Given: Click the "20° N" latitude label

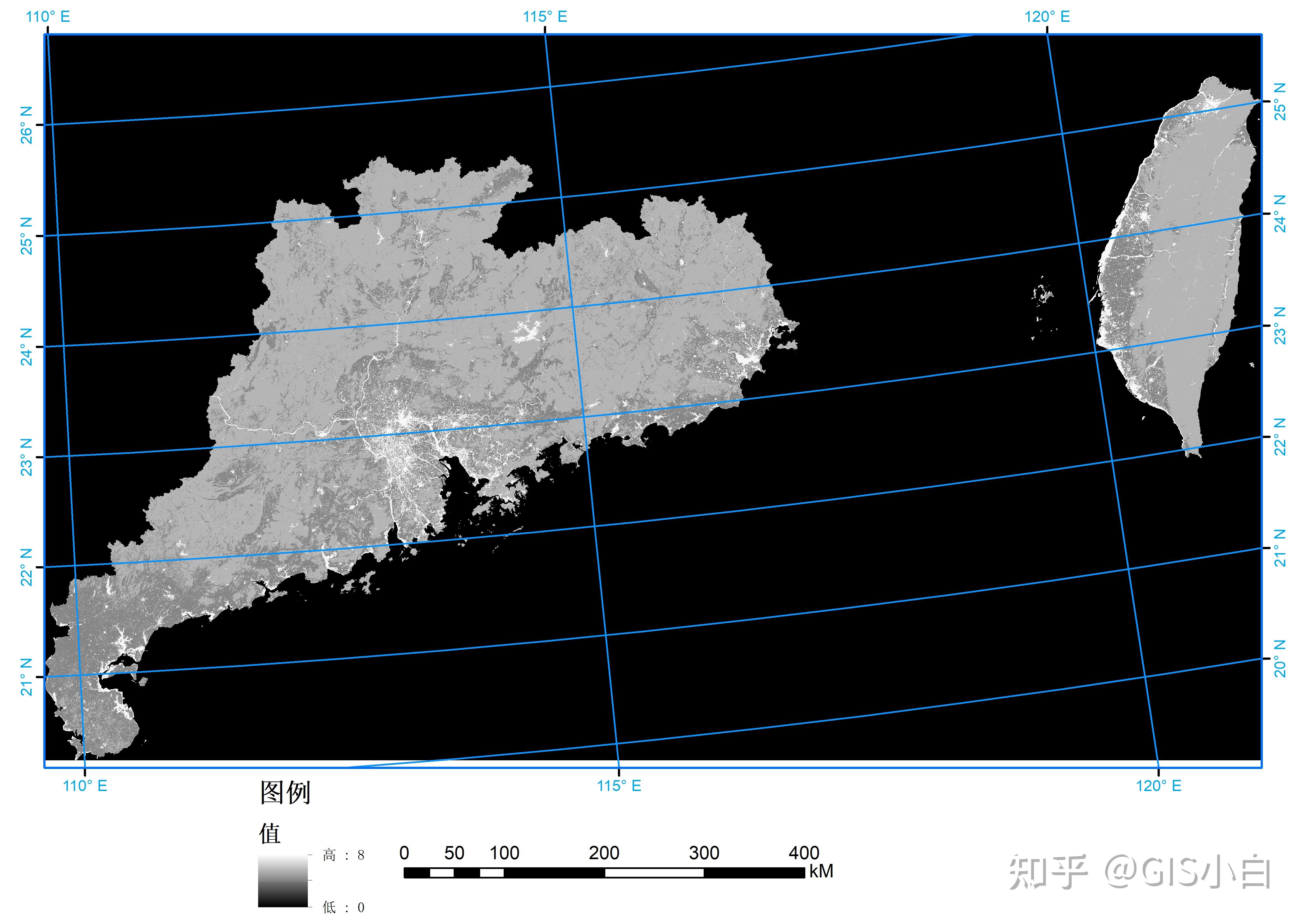Looking at the screenshot, I should [x=1280, y=659].
